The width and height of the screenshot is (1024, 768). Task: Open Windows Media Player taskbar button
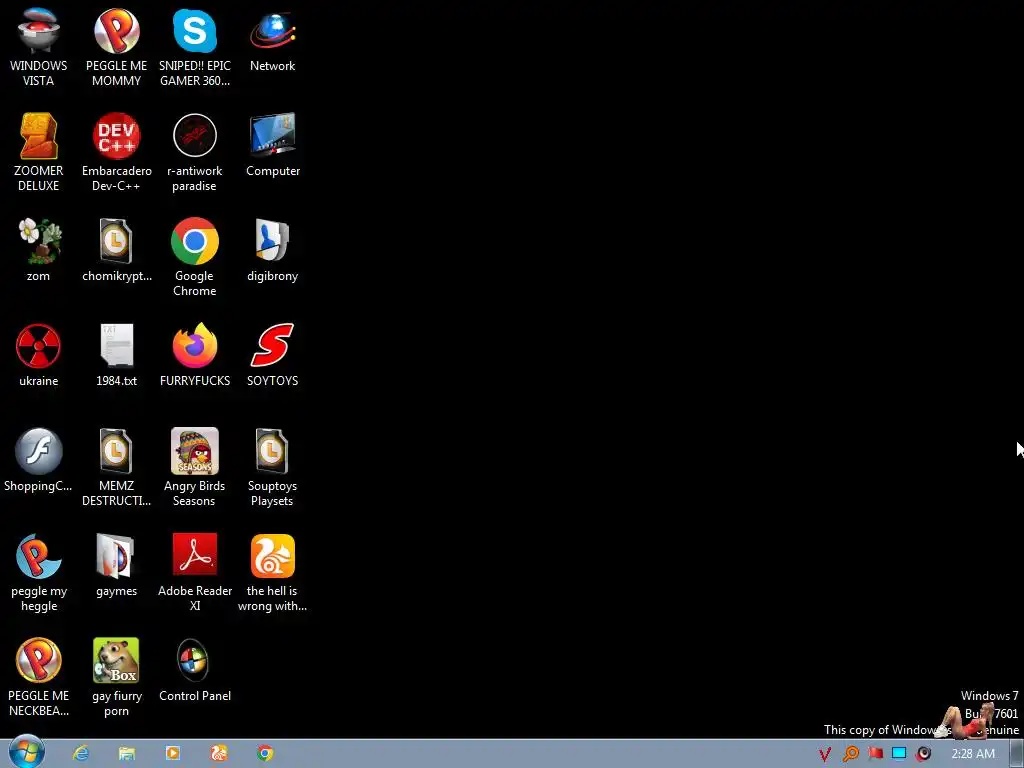pyautogui.click(x=173, y=754)
